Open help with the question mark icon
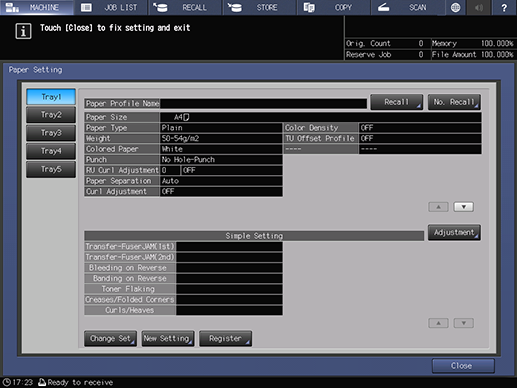The width and height of the screenshot is (517, 388). click(x=504, y=7)
